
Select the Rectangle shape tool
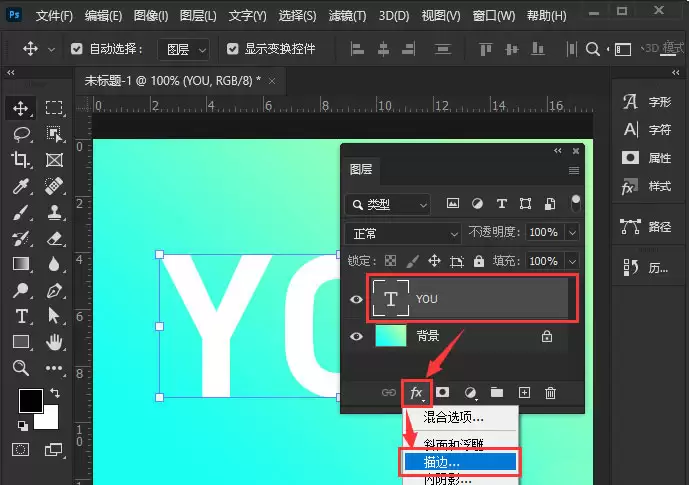21,342
